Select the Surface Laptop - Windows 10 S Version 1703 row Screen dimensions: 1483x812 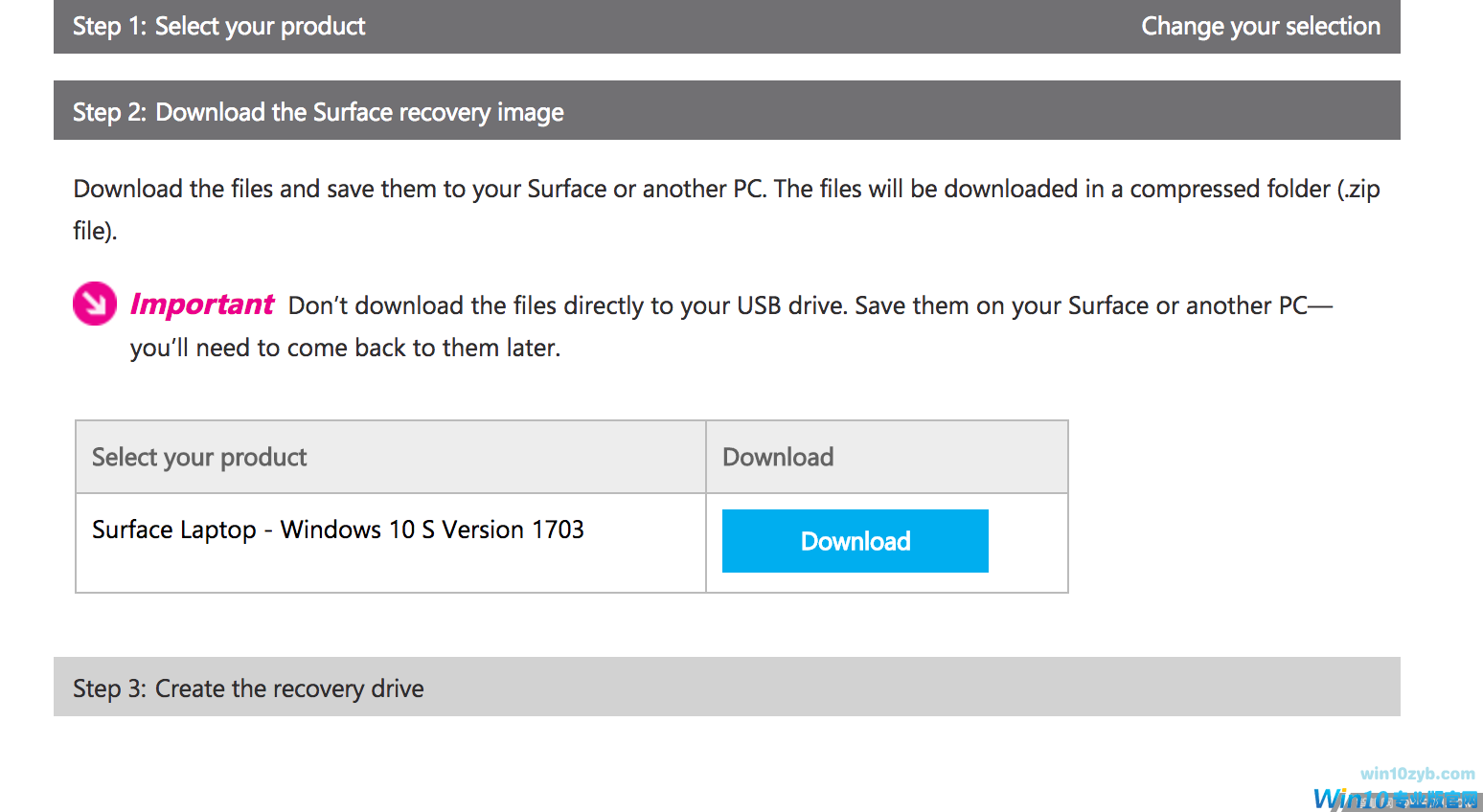point(338,529)
